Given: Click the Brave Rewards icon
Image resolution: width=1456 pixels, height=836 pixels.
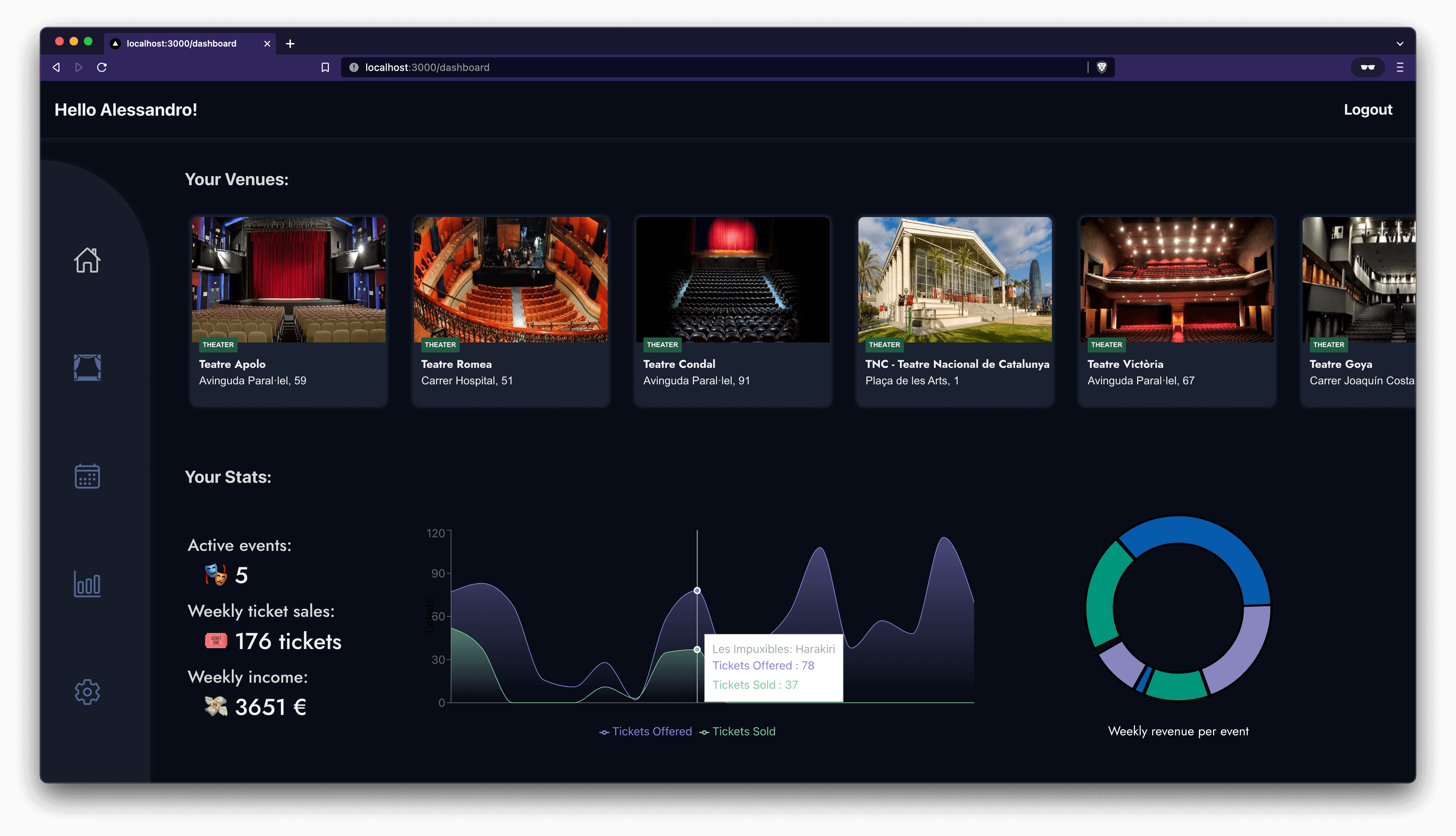Looking at the screenshot, I should coord(1368,67).
